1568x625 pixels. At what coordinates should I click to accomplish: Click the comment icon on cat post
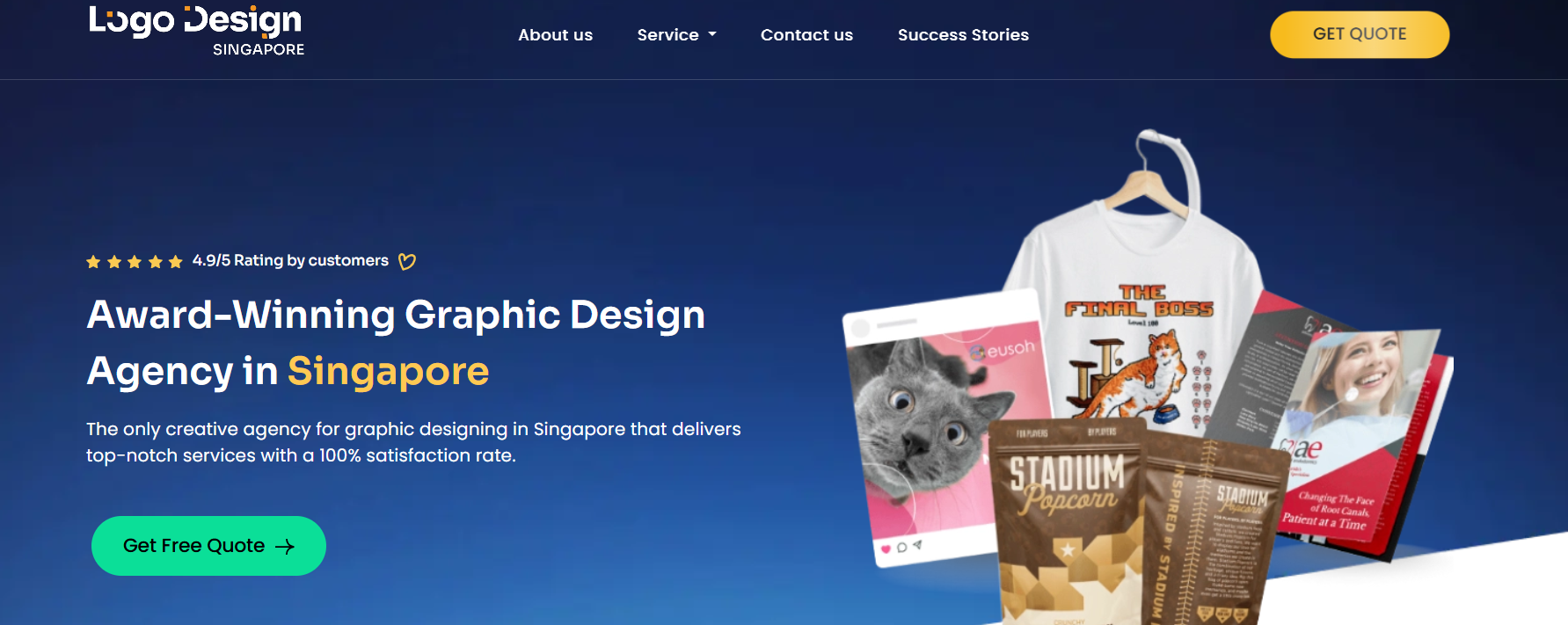click(x=901, y=548)
